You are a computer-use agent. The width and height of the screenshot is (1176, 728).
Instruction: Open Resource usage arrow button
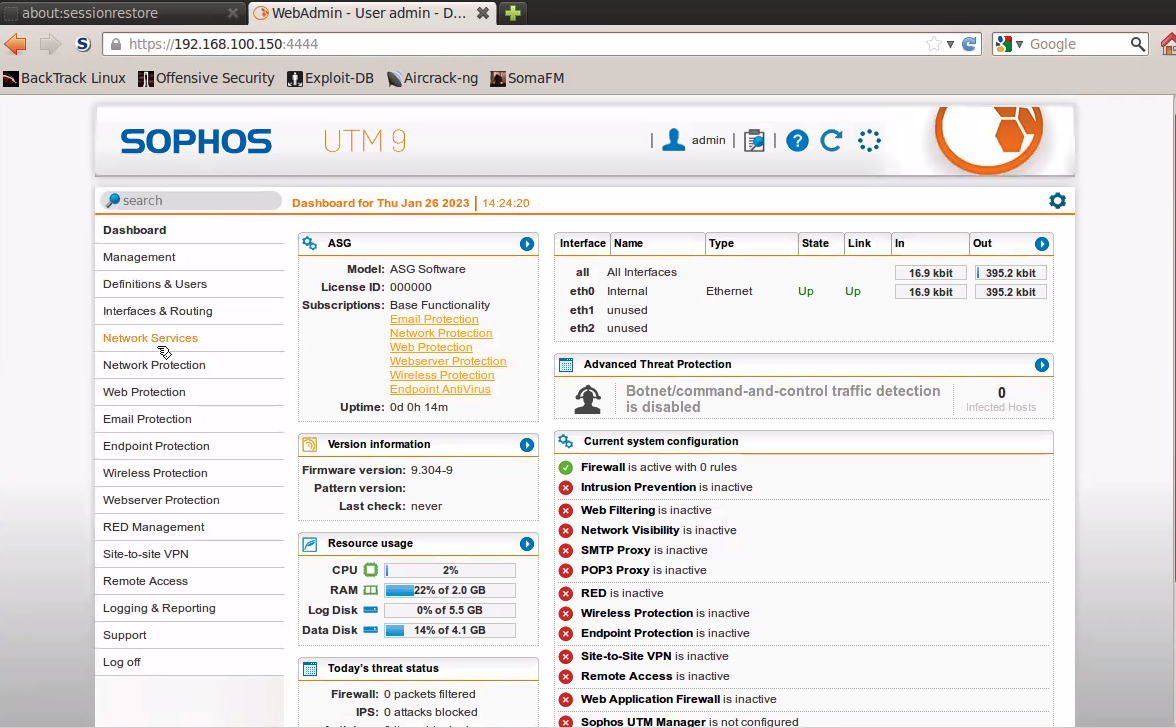[x=526, y=544]
